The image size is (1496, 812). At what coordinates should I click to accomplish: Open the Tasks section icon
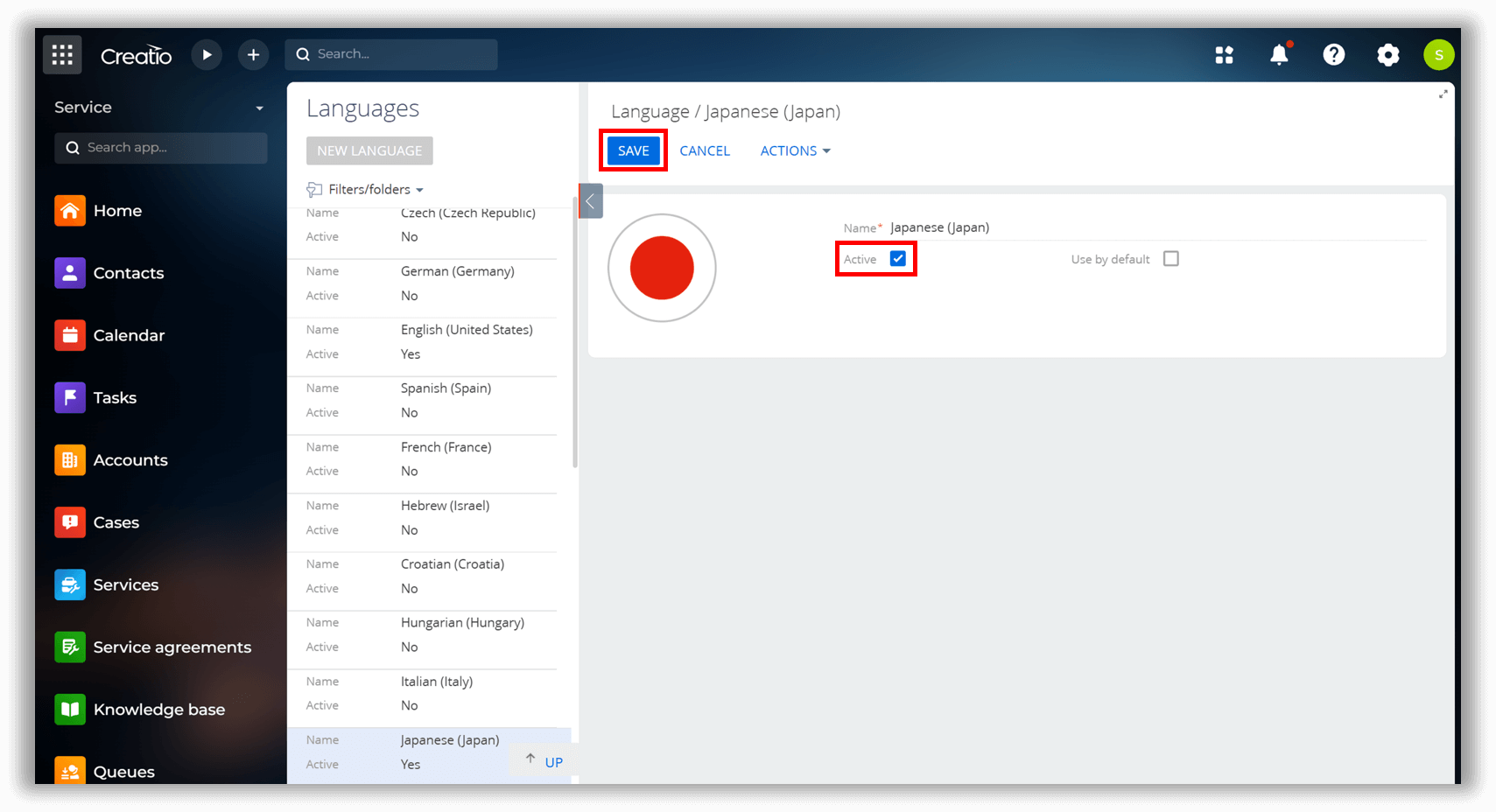[70, 397]
